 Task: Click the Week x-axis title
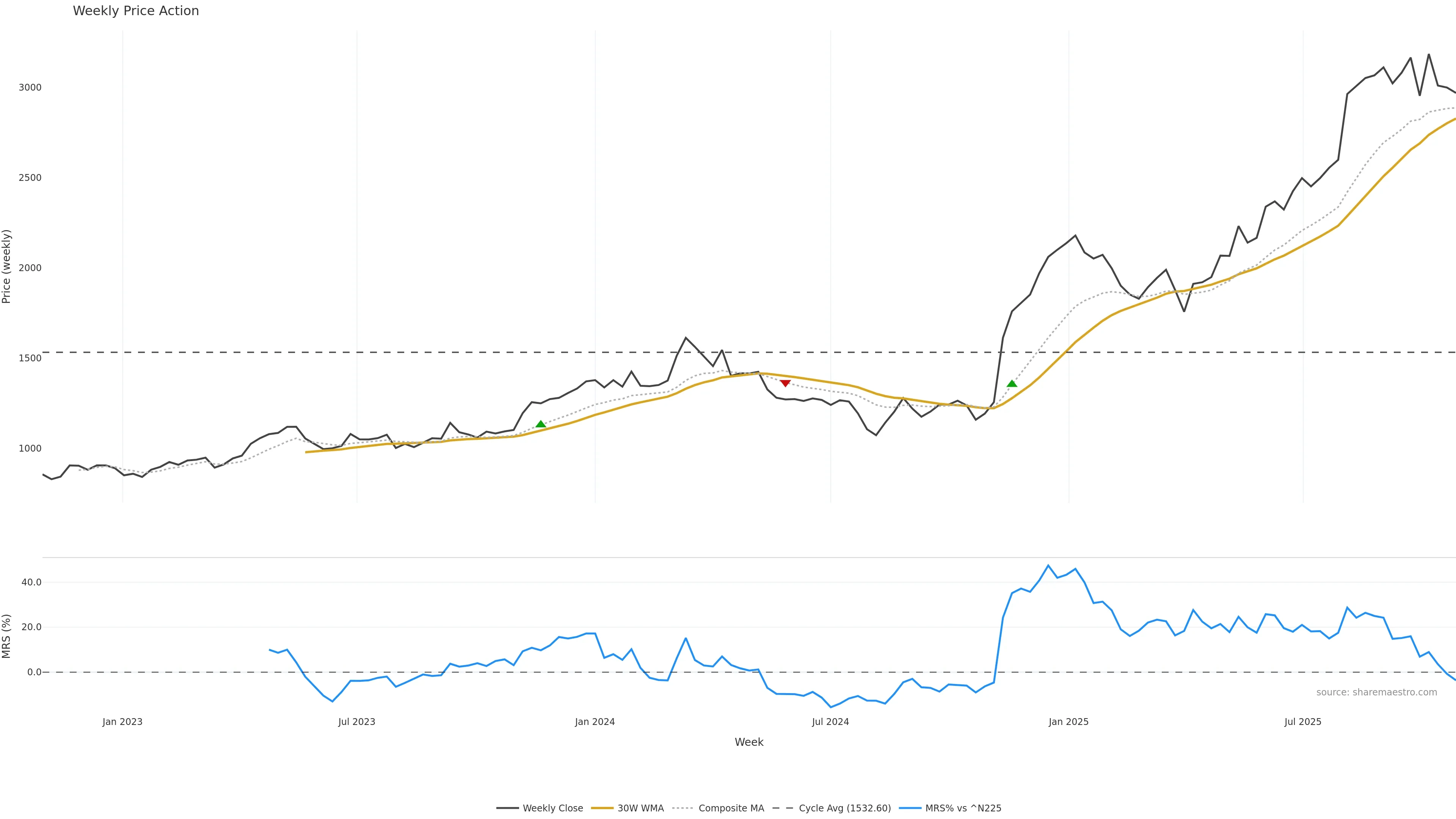749,742
